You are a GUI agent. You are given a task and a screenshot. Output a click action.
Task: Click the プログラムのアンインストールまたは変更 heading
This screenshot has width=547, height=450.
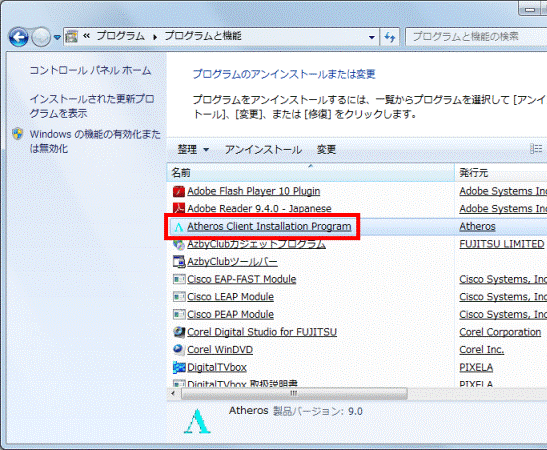pos(284,74)
